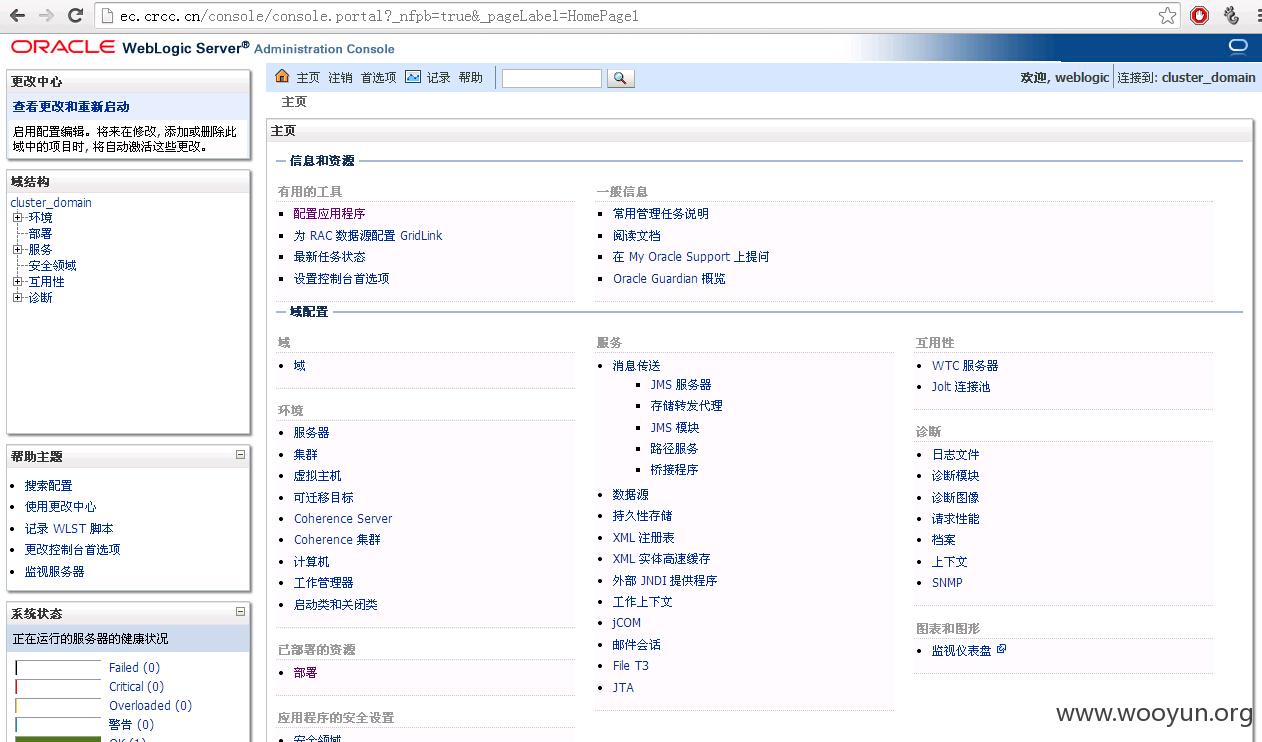This screenshot has width=1262, height=742.
Task: Reload the page with the refresh icon
Action: coord(75,15)
